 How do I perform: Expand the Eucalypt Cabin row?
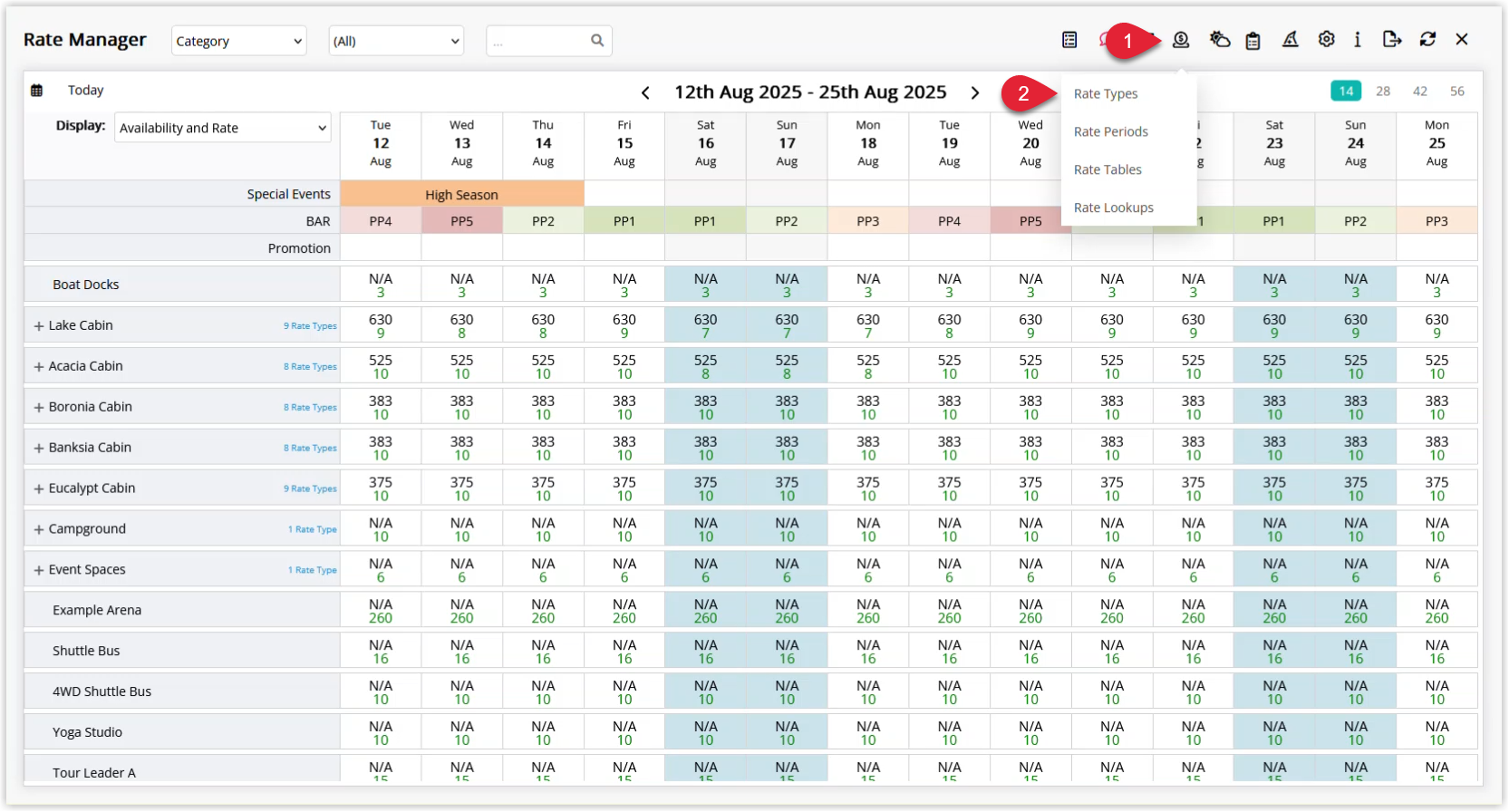coord(39,489)
